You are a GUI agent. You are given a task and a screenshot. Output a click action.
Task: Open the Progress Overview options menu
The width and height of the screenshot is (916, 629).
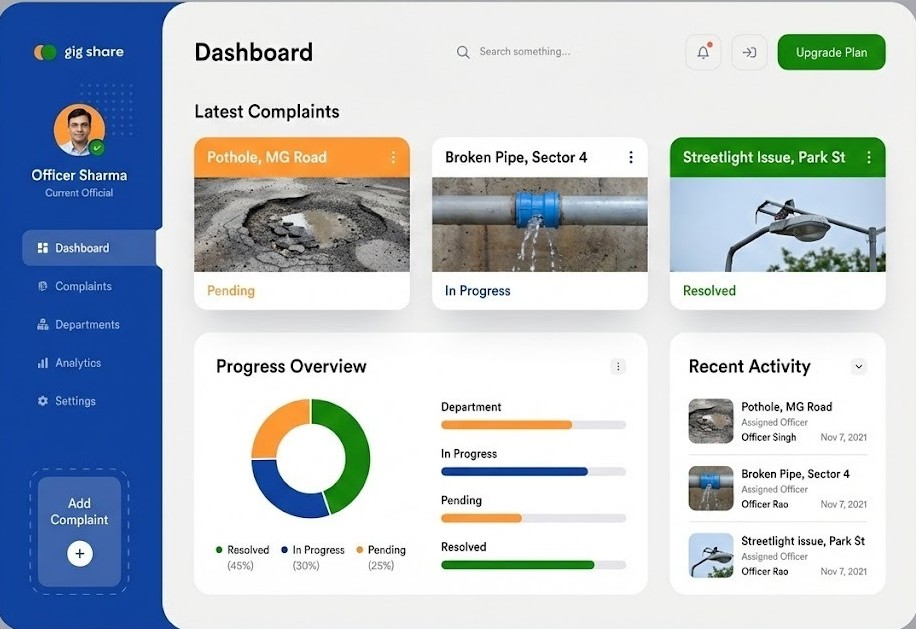618,367
